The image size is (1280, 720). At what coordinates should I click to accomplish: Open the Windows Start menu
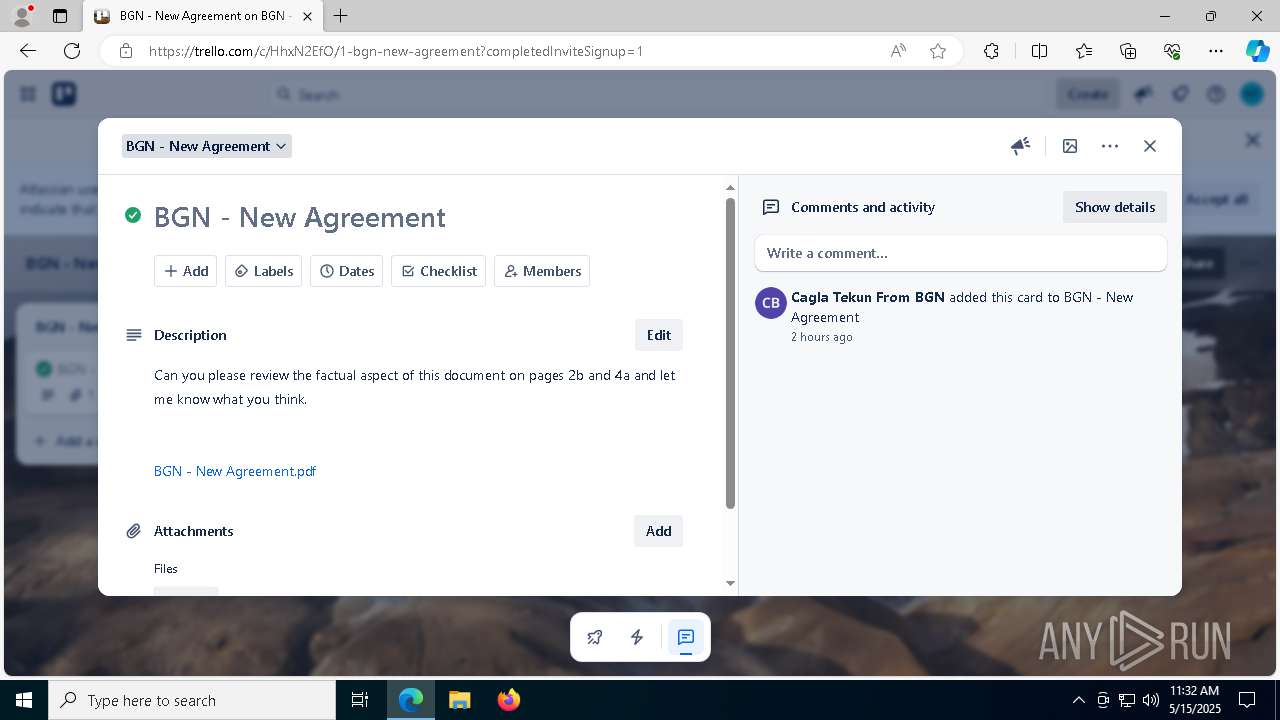24,700
